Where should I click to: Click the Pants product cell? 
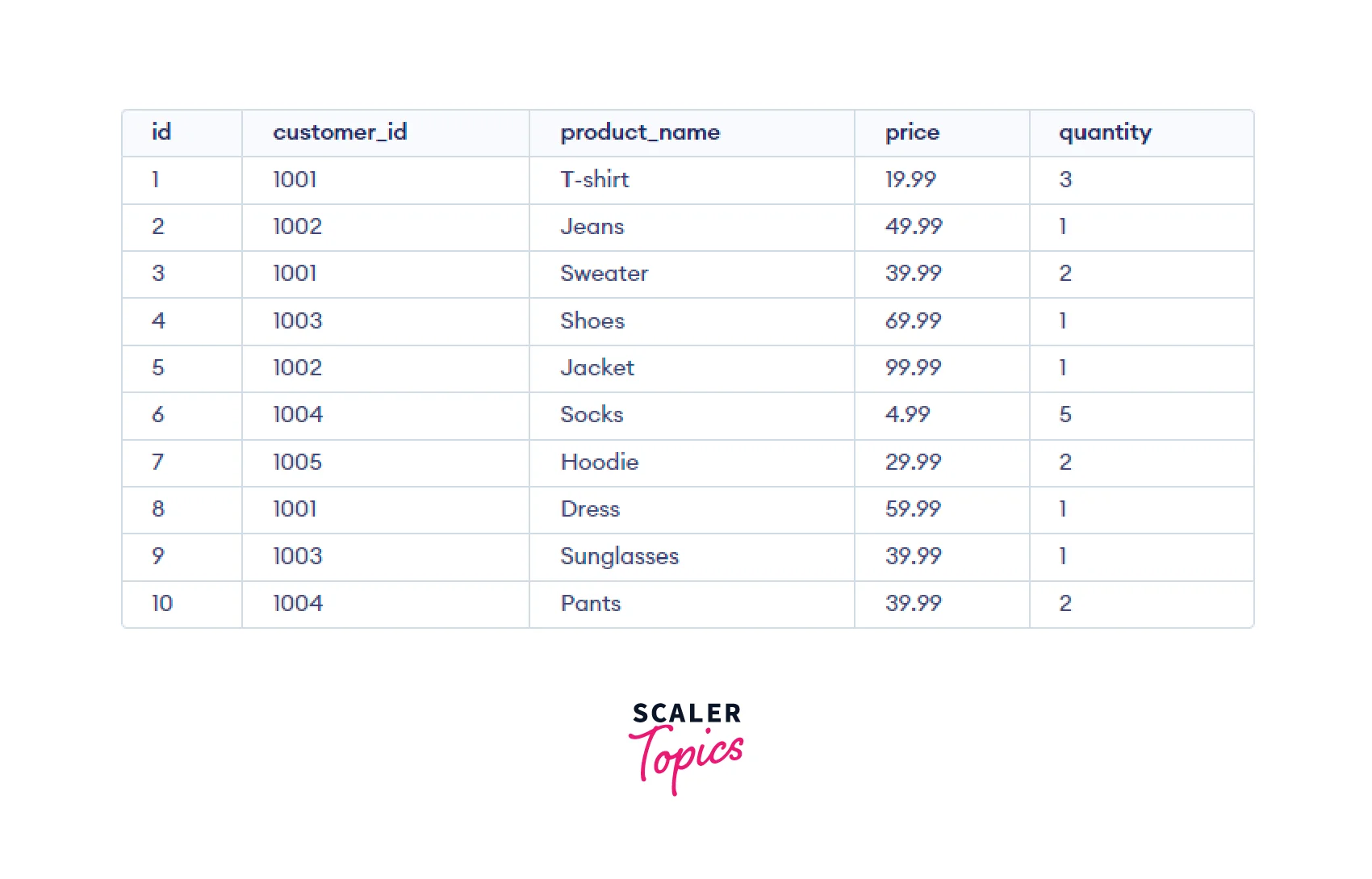591,604
